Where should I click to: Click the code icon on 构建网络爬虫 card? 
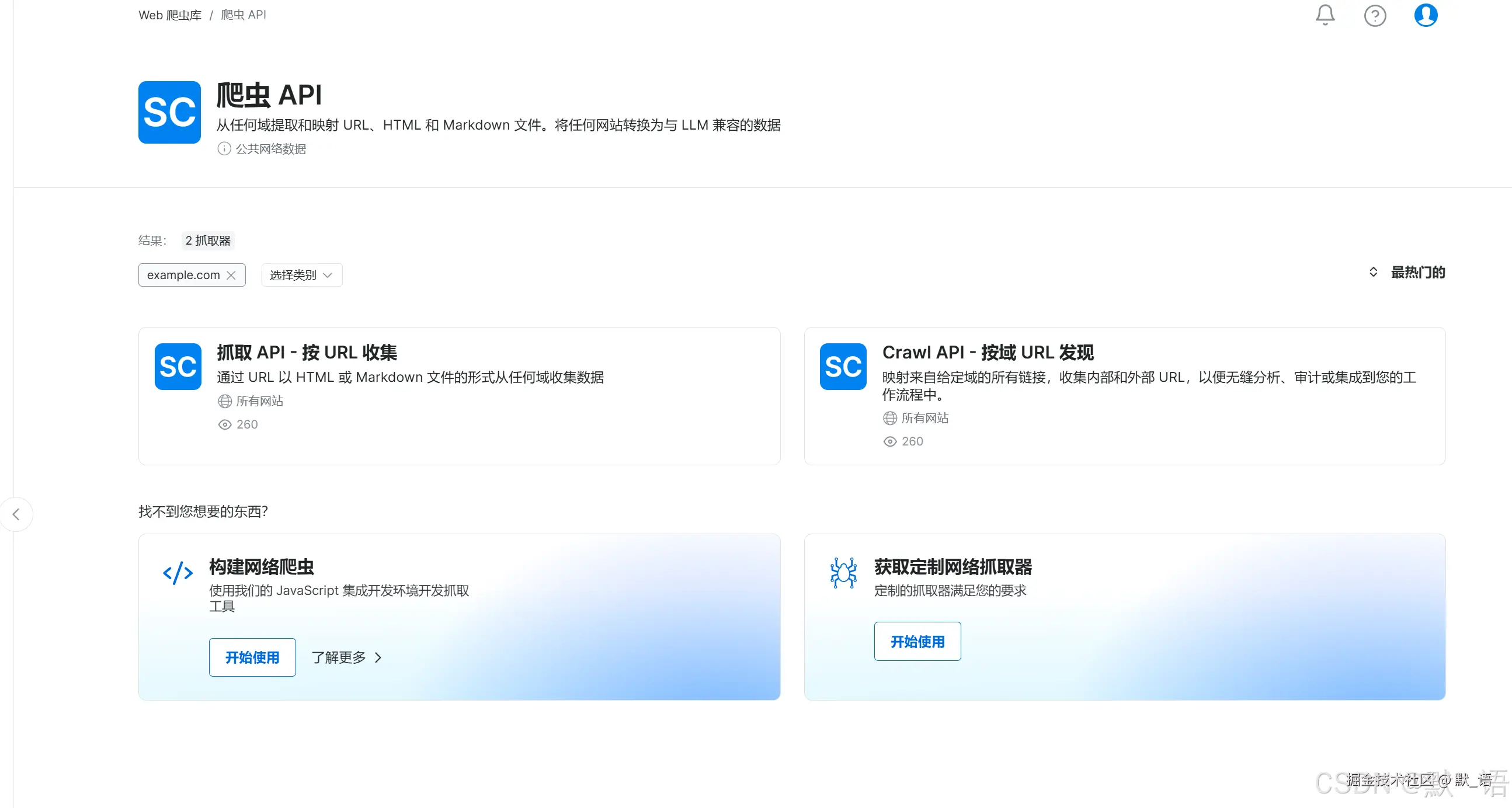pyautogui.click(x=178, y=573)
